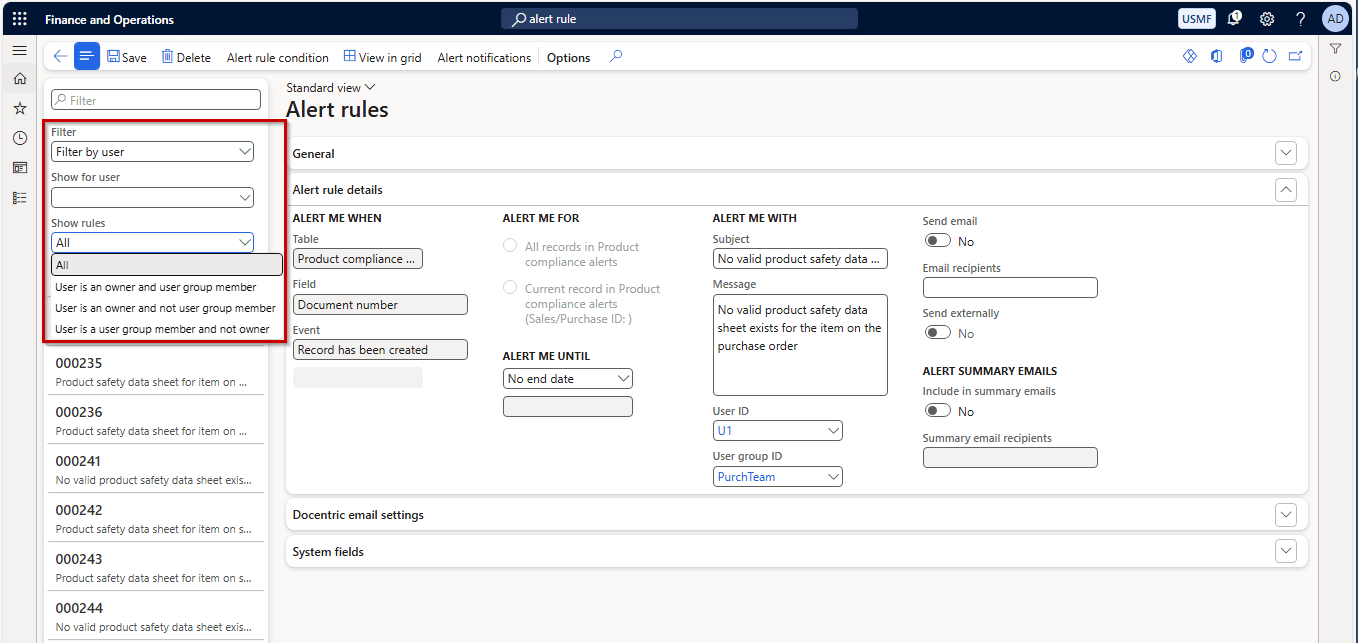The height and width of the screenshot is (643, 1358).
Task: Select alert rule 000241
Action: [x=156, y=470]
